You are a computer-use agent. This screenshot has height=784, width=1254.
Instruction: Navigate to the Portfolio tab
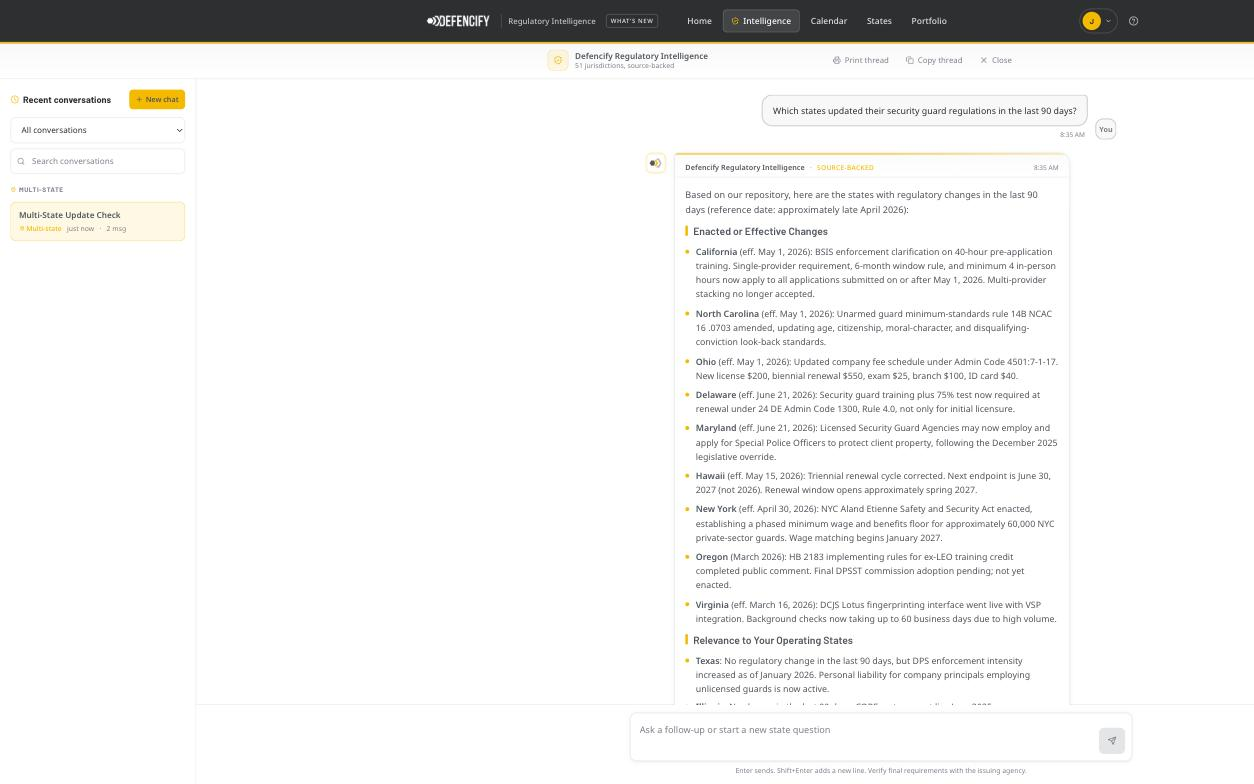929,20
